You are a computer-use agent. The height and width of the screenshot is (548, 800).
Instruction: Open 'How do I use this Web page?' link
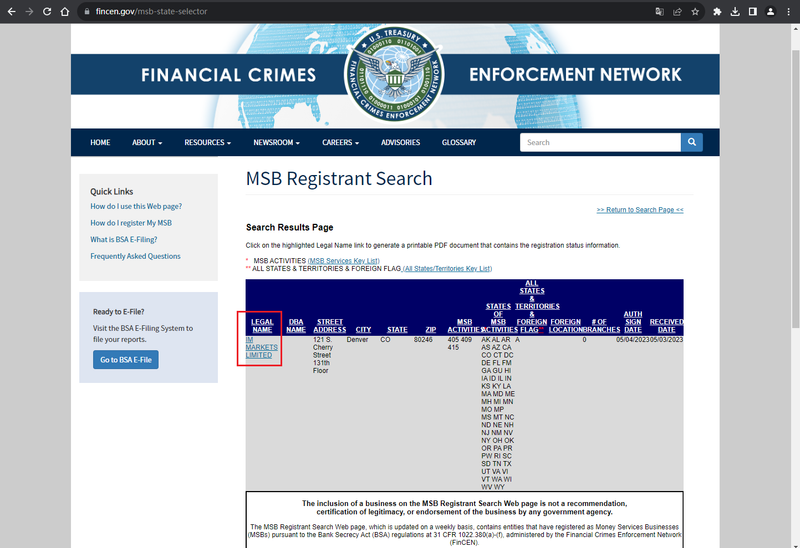136,206
